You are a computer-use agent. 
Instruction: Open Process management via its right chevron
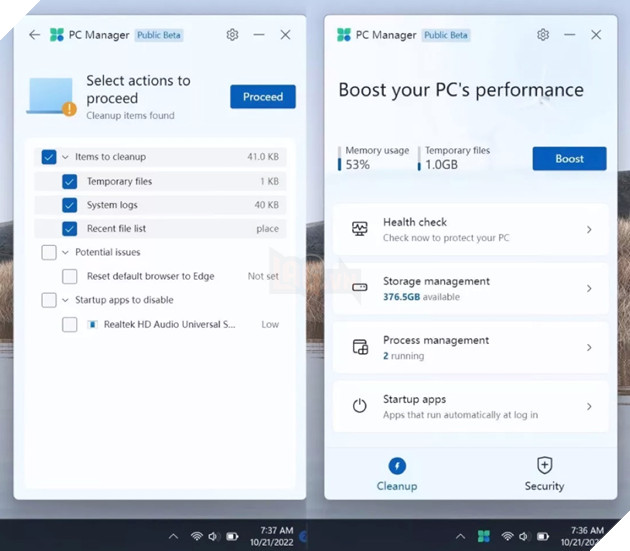[589, 348]
